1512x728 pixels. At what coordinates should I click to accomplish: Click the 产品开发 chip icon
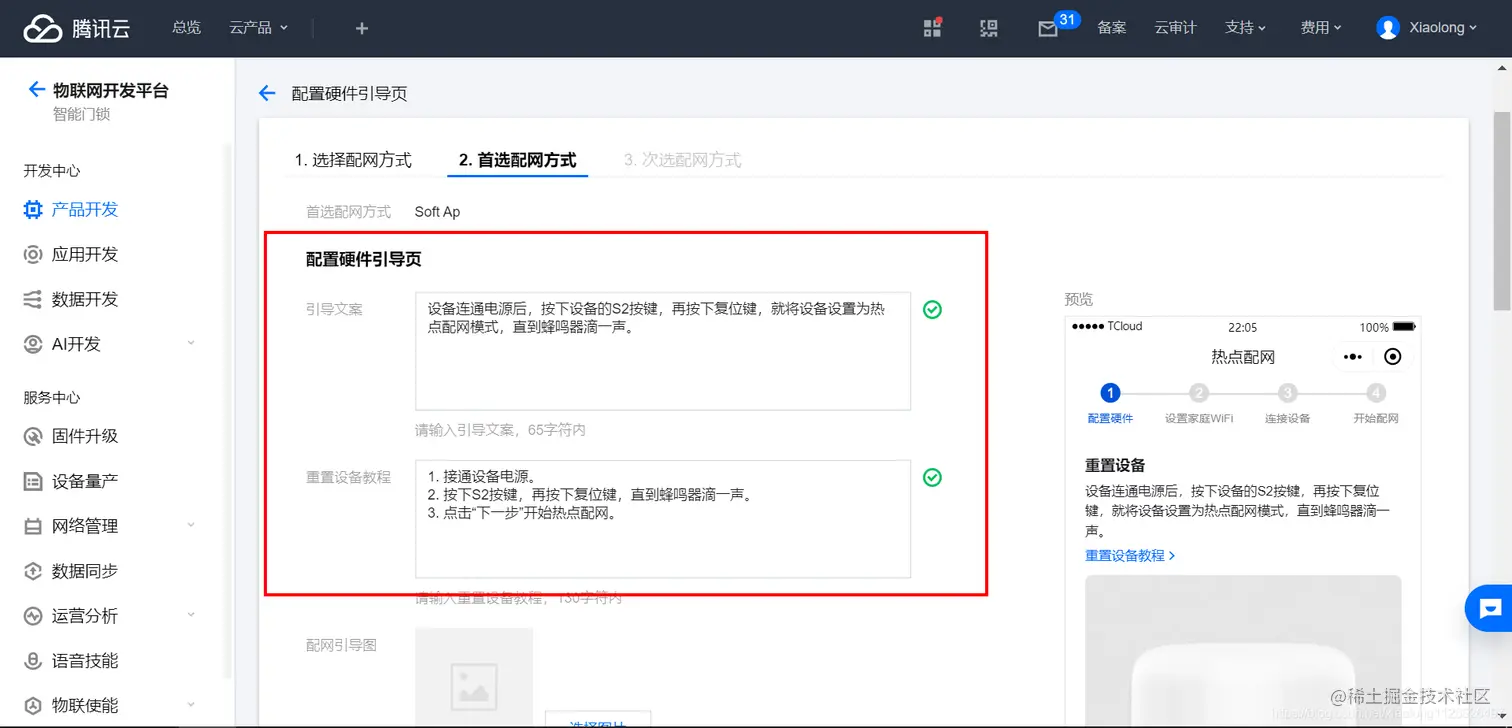tap(33, 209)
